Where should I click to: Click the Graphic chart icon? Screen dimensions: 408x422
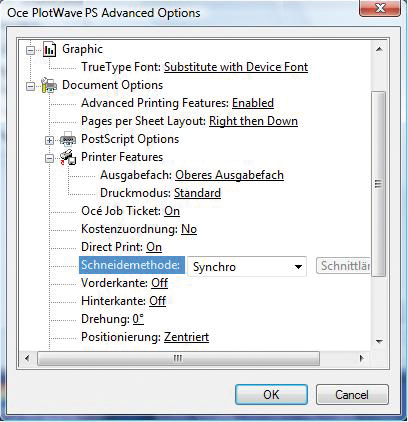tap(49, 50)
